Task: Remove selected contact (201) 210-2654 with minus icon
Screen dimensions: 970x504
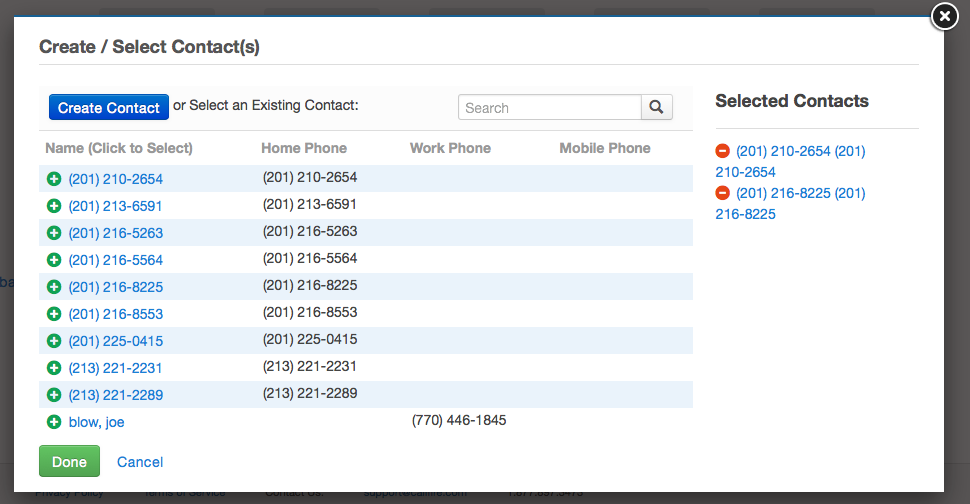Action: pos(723,151)
